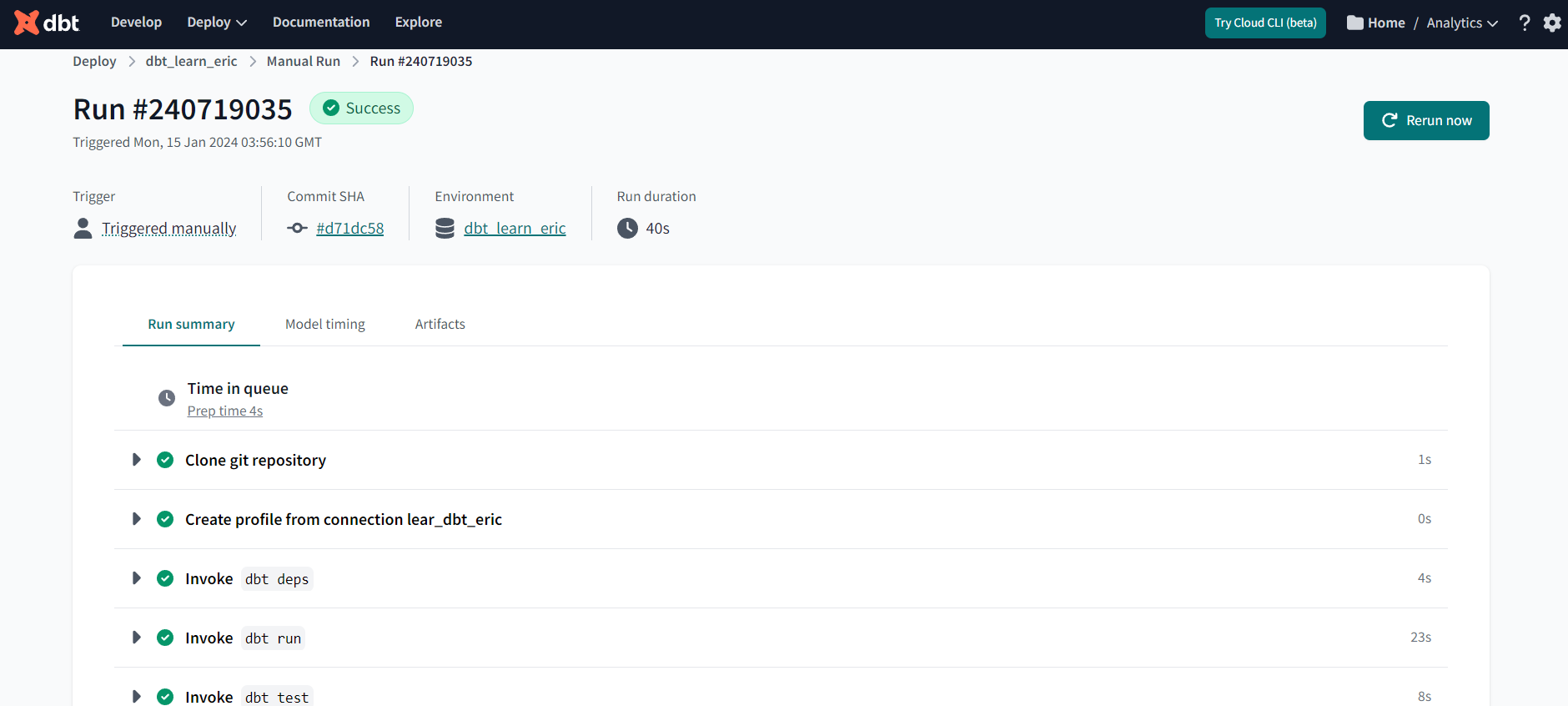Click the dbt run command text
The image size is (1568, 706).
pos(273,638)
